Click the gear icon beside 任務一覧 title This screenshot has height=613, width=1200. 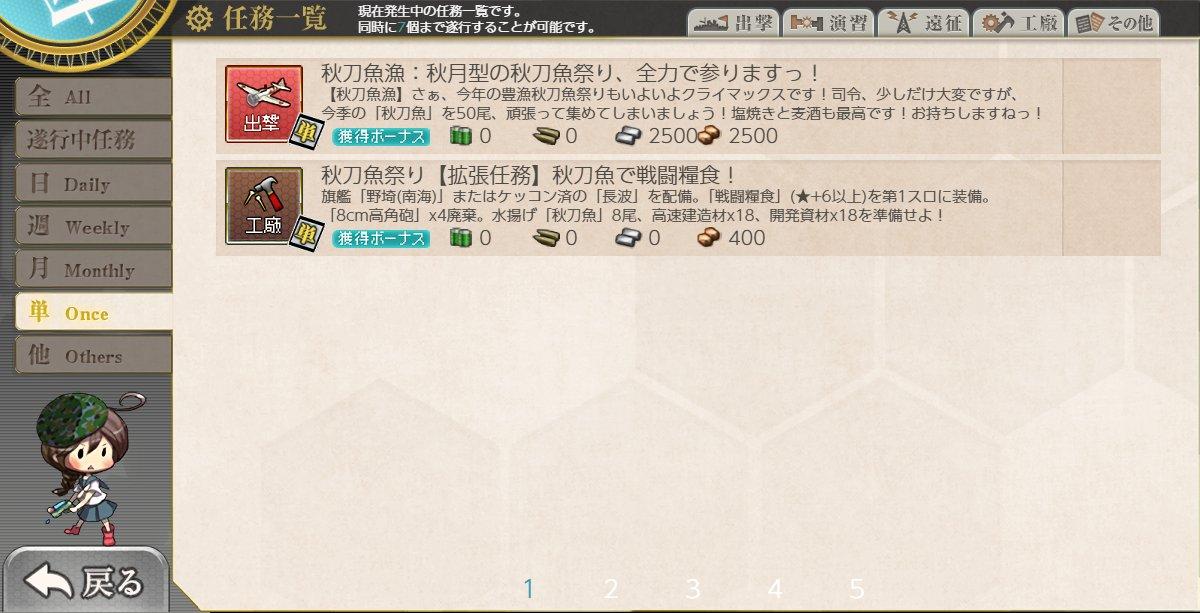click(x=200, y=18)
